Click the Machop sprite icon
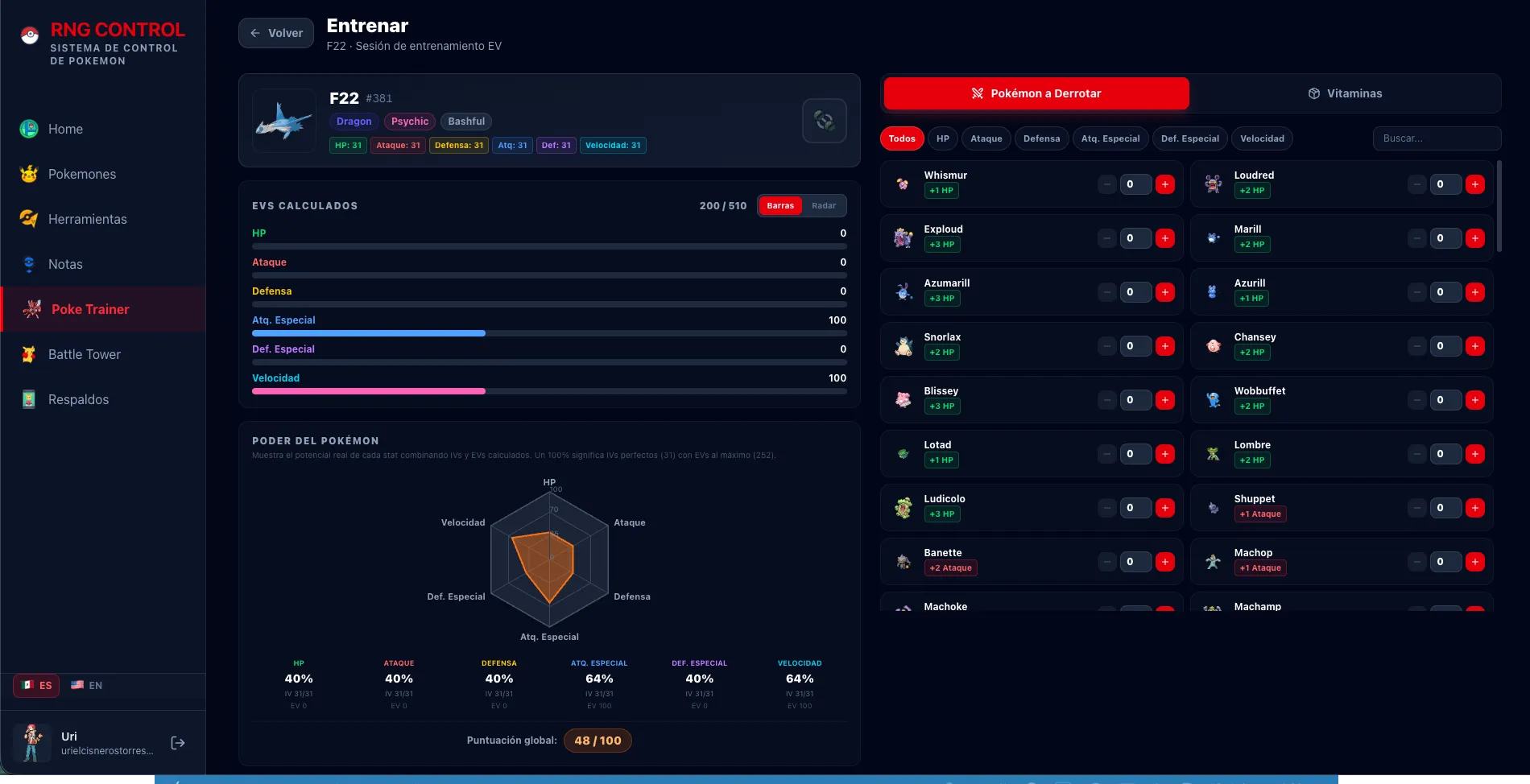Screen dimensions: 1530x784 pos(1213,562)
